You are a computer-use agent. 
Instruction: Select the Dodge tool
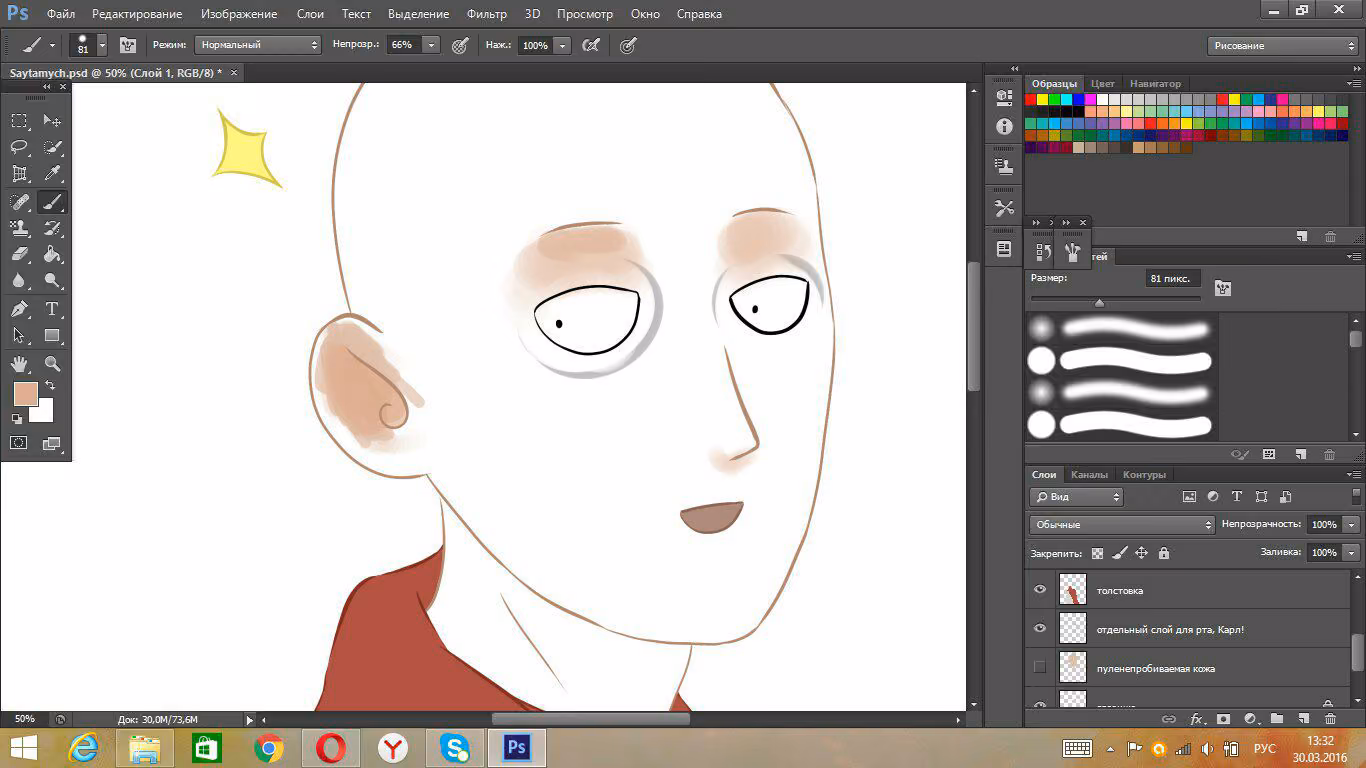pyautogui.click(x=52, y=282)
